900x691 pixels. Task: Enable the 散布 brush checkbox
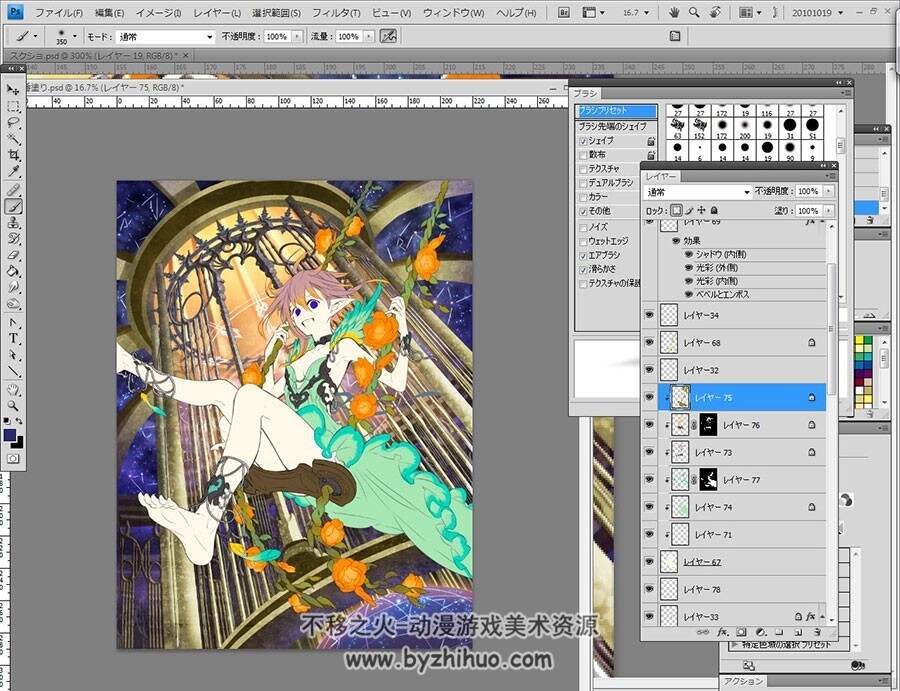583,156
